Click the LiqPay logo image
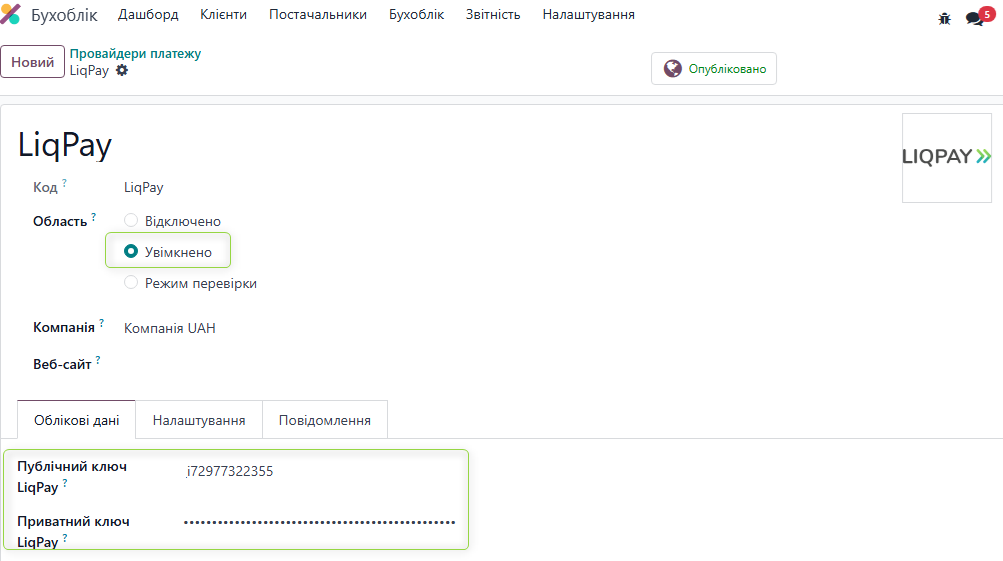 click(946, 157)
